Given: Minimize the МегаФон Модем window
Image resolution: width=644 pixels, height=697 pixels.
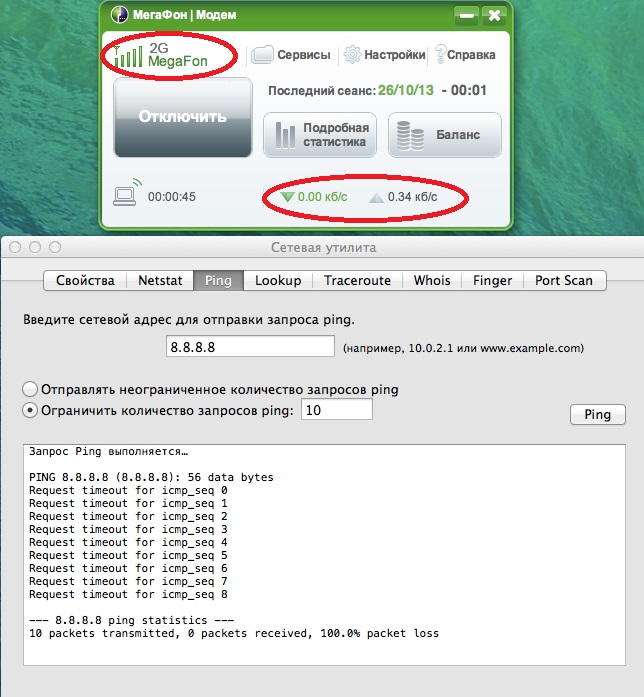Looking at the screenshot, I should [x=467, y=16].
